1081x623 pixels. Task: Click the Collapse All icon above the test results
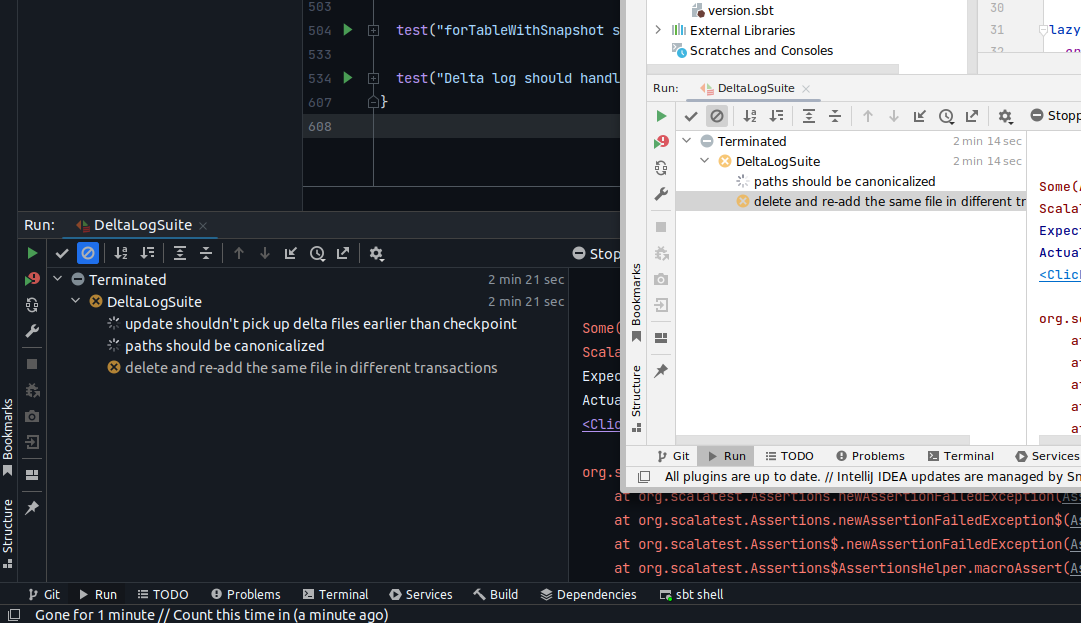(206, 254)
